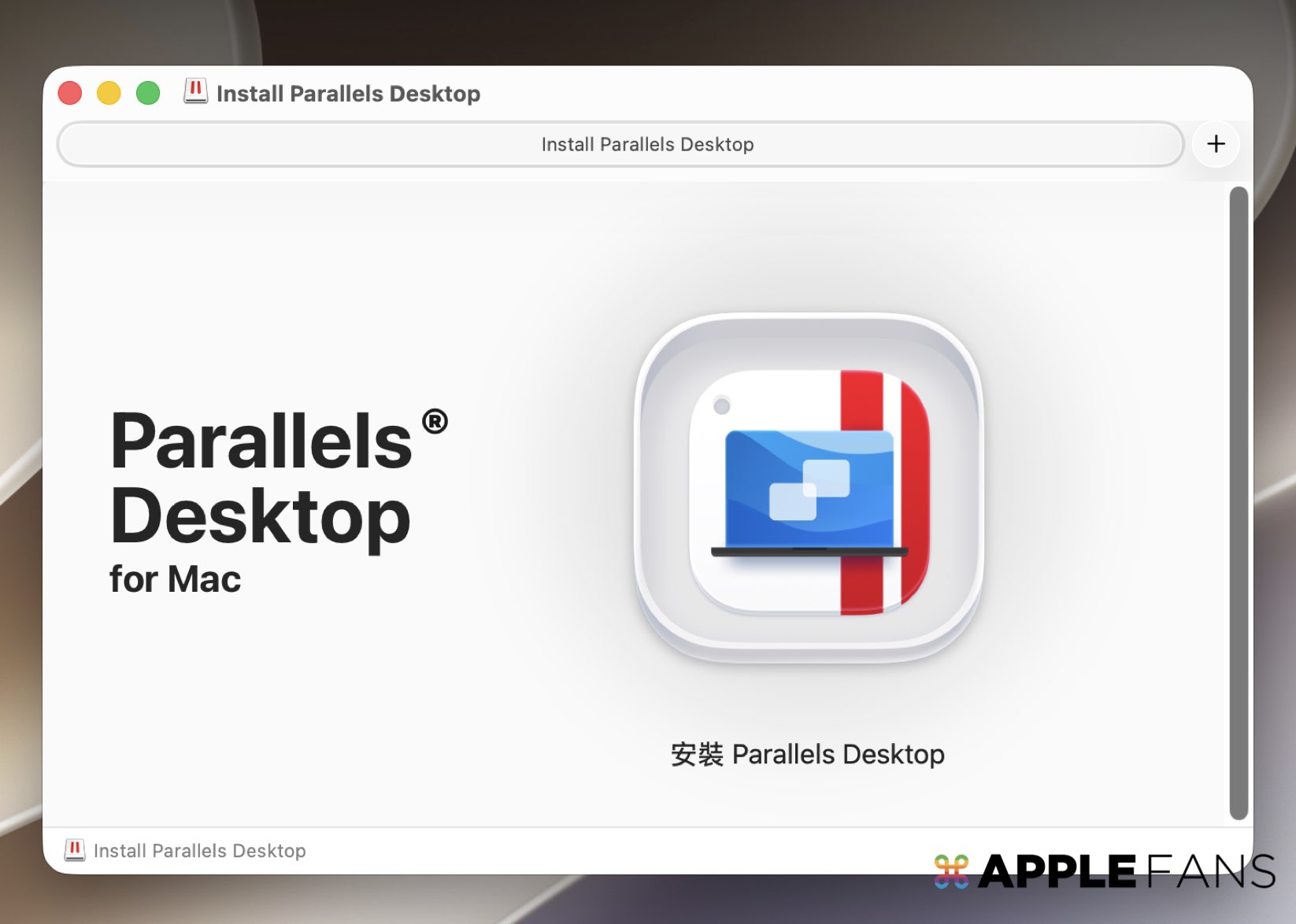
Task: Click the vertical scrollbar in Finder window
Action: point(1239,503)
